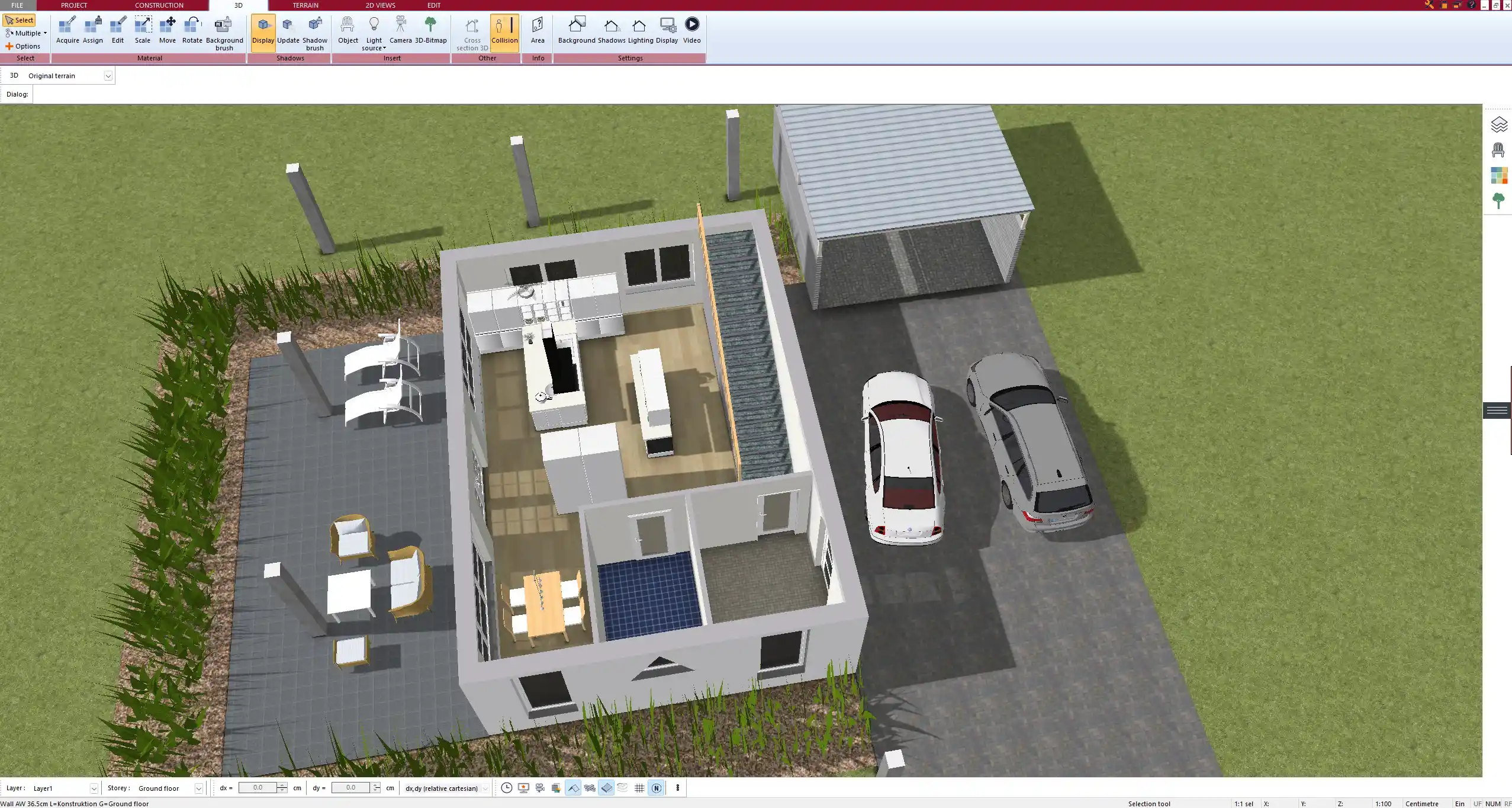
Task: Switch to the CONSTRUCTION tab
Action: pyautogui.click(x=159, y=5)
